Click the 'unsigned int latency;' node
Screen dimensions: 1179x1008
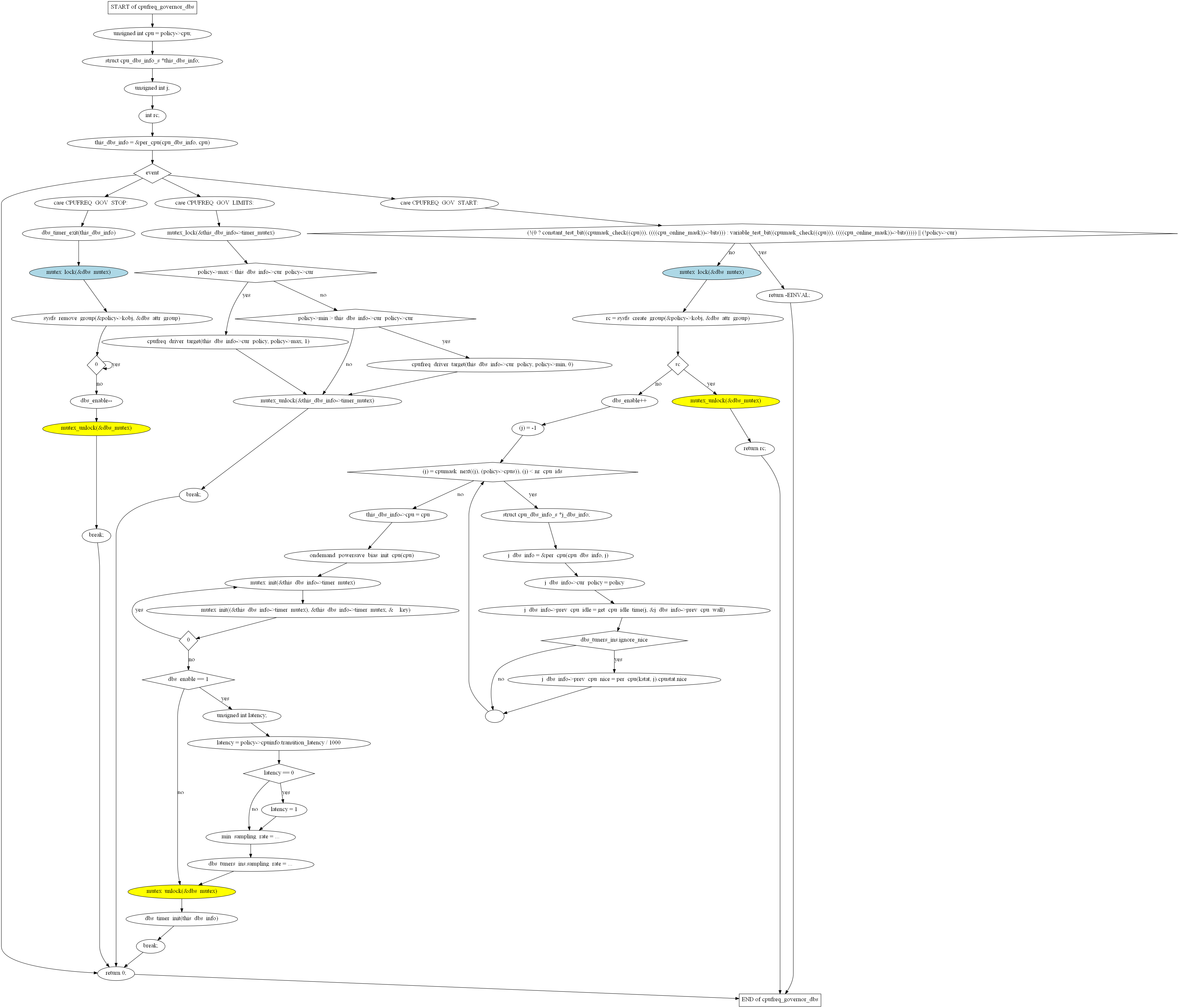click(241, 716)
